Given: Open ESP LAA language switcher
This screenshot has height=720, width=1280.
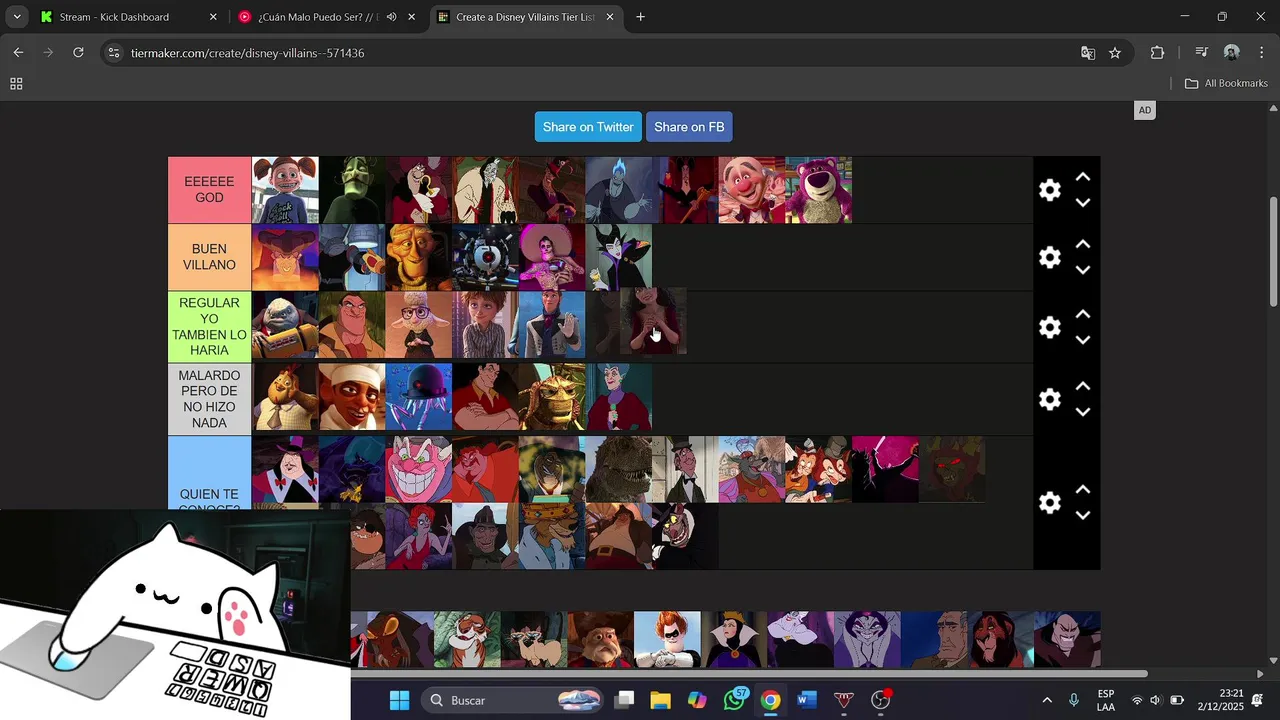Looking at the screenshot, I should tap(1106, 700).
